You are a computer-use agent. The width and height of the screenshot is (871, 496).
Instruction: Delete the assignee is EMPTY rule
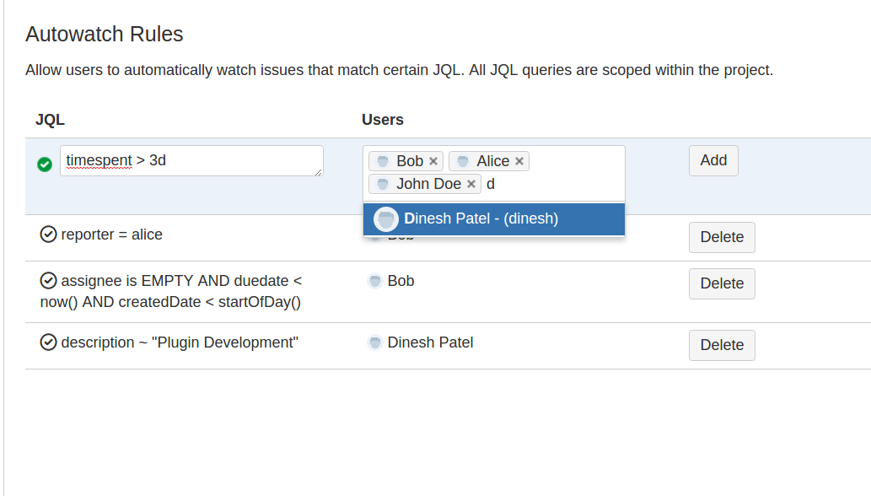tap(721, 283)
